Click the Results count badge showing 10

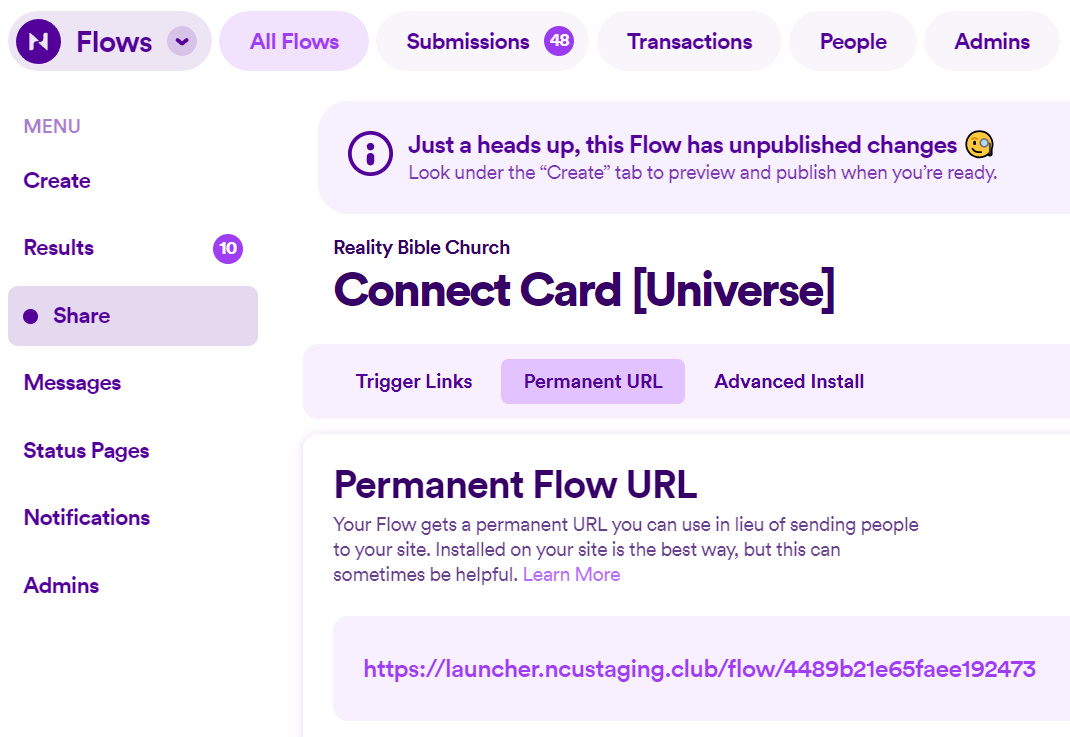(x=228, y=248)
